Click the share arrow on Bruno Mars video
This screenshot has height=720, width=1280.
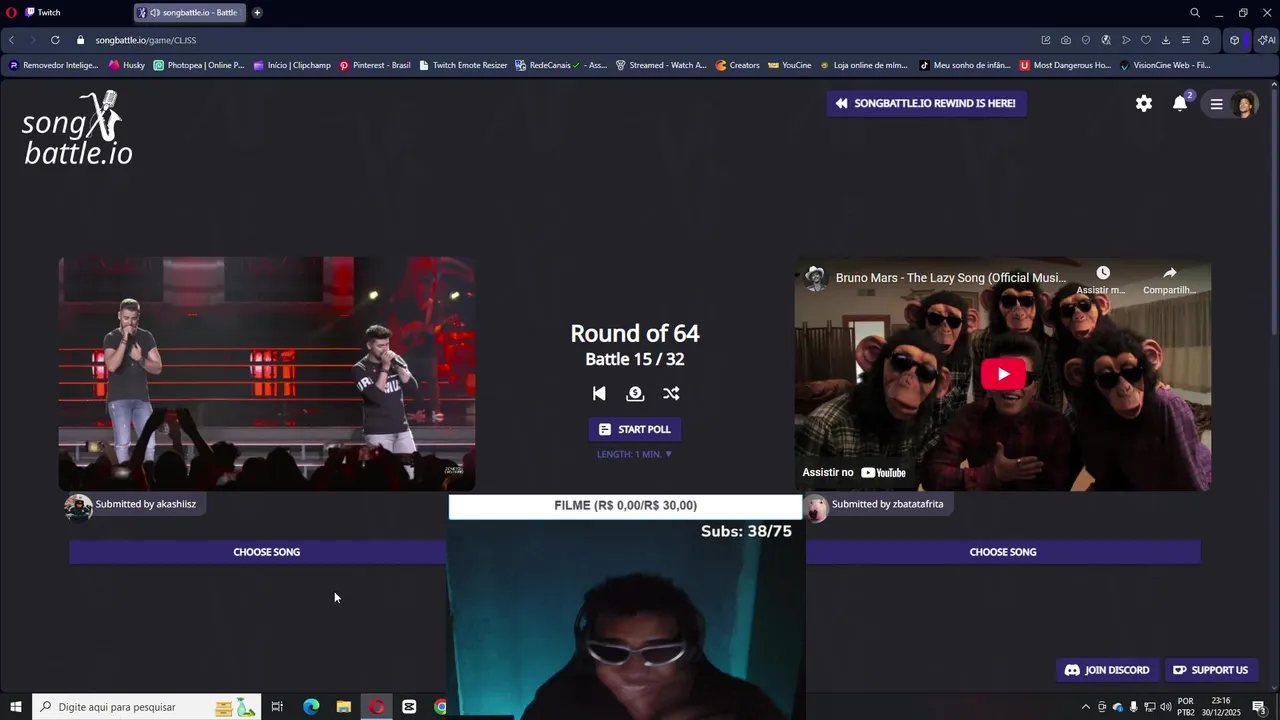click(x=1169, y=273)
